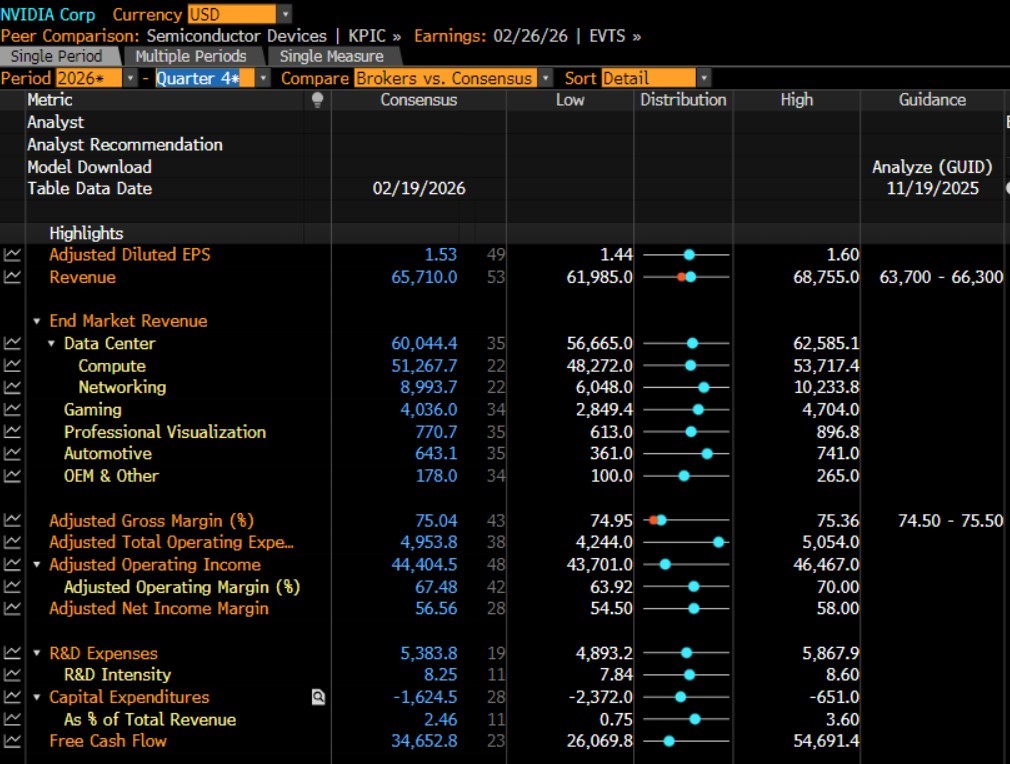Click the lightbulb icon in Metric header
The width and height of the screenshot is (1010, 764).
pyautogui.click(x=318, y=100)
